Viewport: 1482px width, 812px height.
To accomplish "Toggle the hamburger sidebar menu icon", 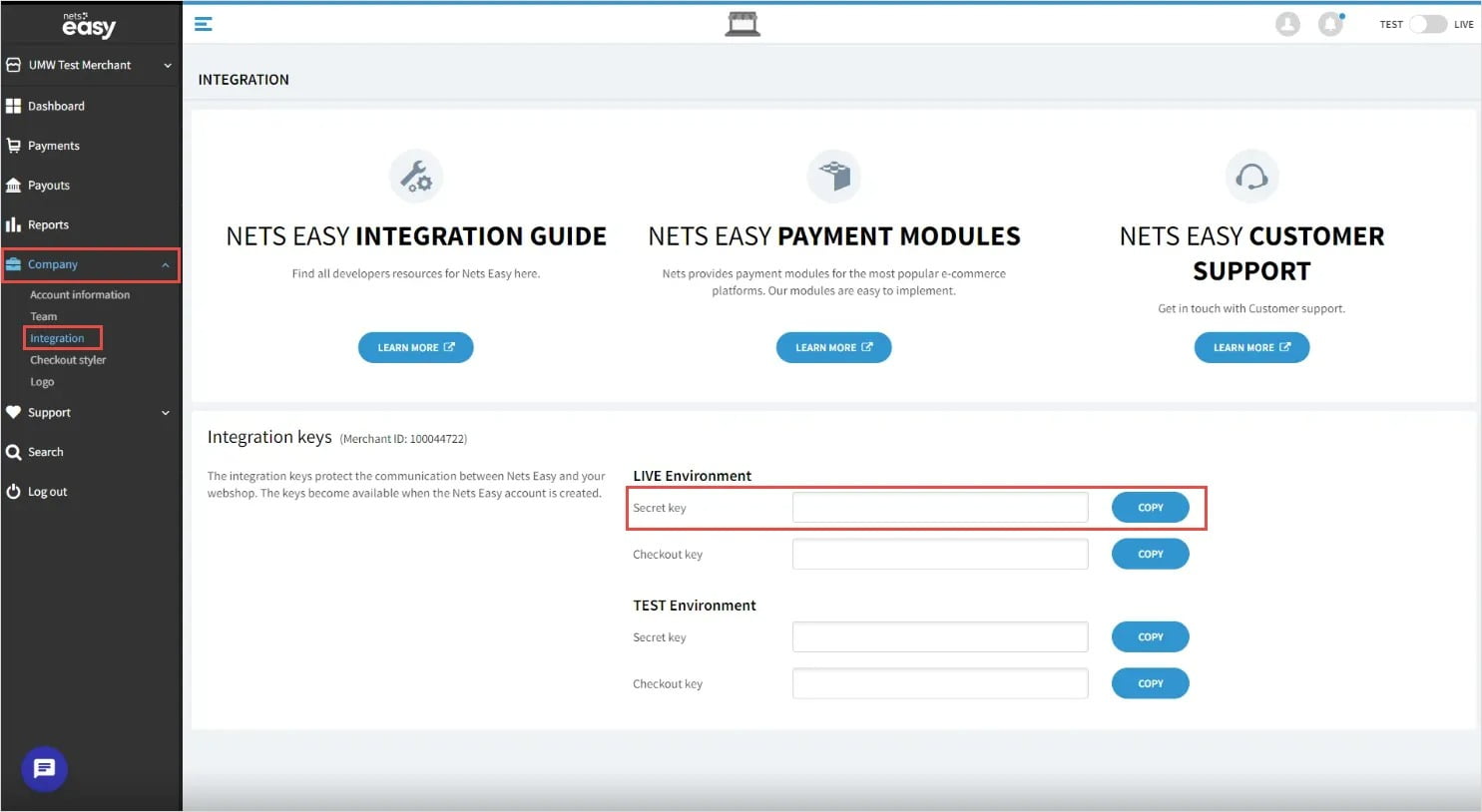I will click(x=204, y=24).
